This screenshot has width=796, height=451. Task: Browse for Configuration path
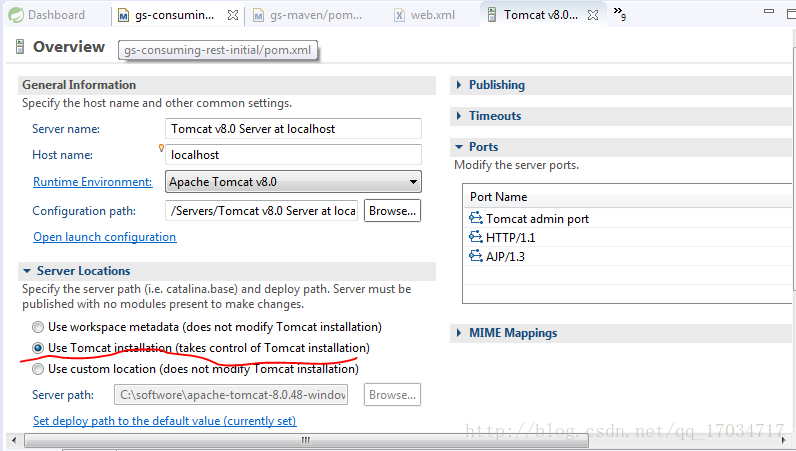pos(392,211)
